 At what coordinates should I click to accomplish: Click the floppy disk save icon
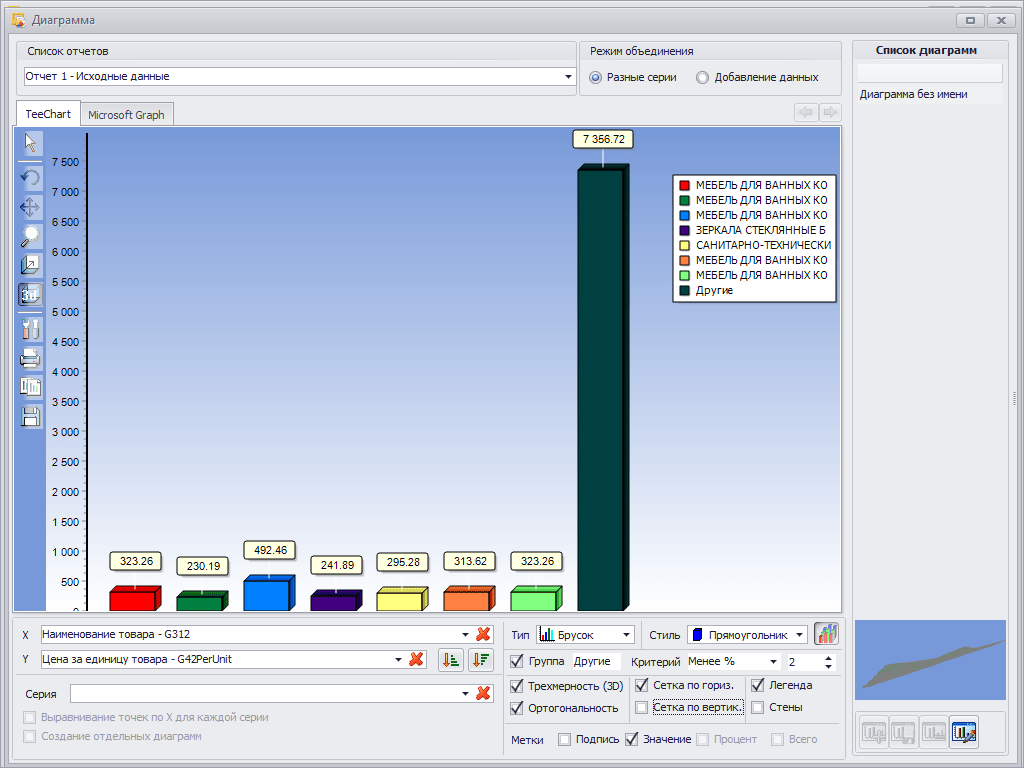(x=30, y=416)
